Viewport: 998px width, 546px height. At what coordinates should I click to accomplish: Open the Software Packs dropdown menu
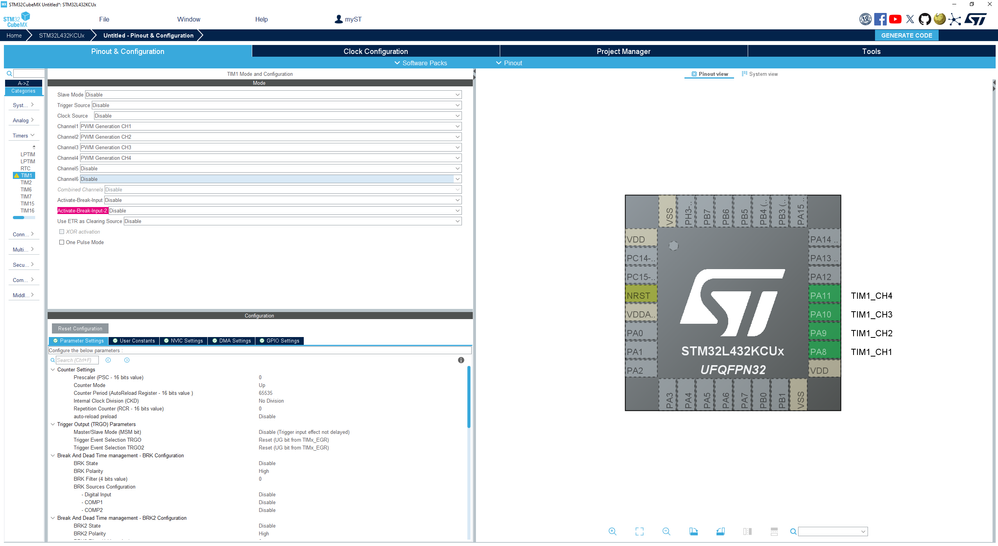coord(420,63)
